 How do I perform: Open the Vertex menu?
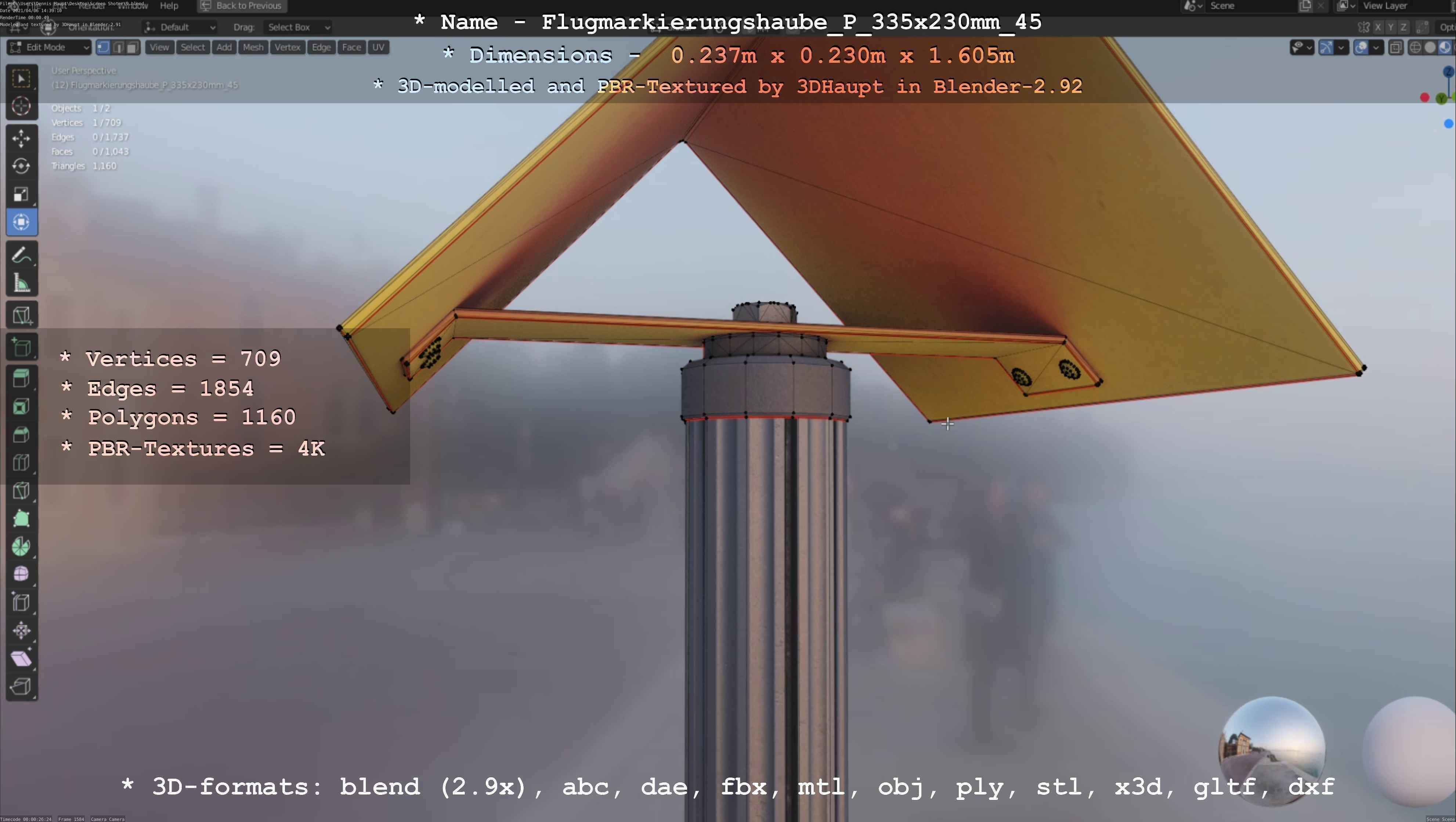point(287,47)
